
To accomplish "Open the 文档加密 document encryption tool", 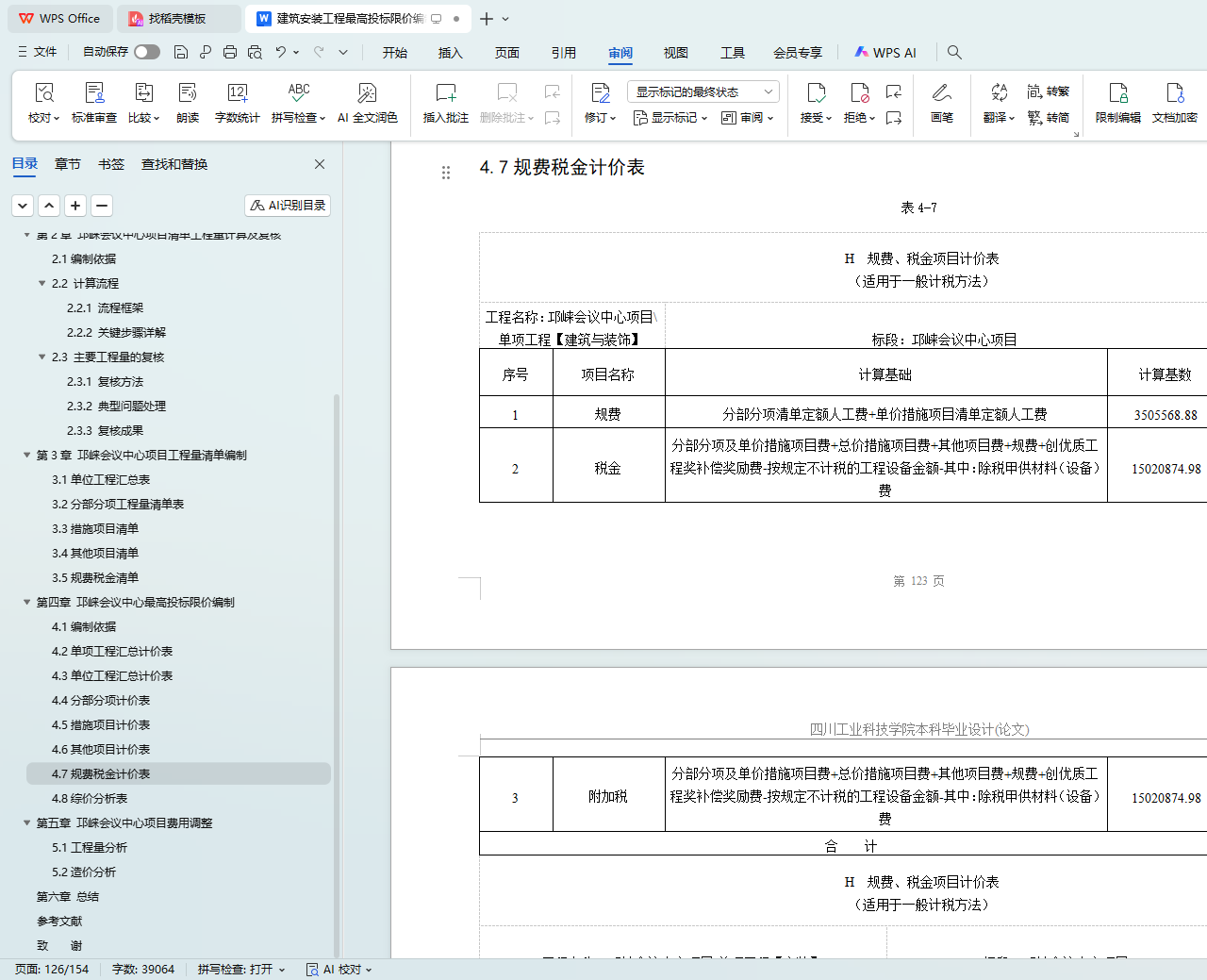I will 1174,93.
